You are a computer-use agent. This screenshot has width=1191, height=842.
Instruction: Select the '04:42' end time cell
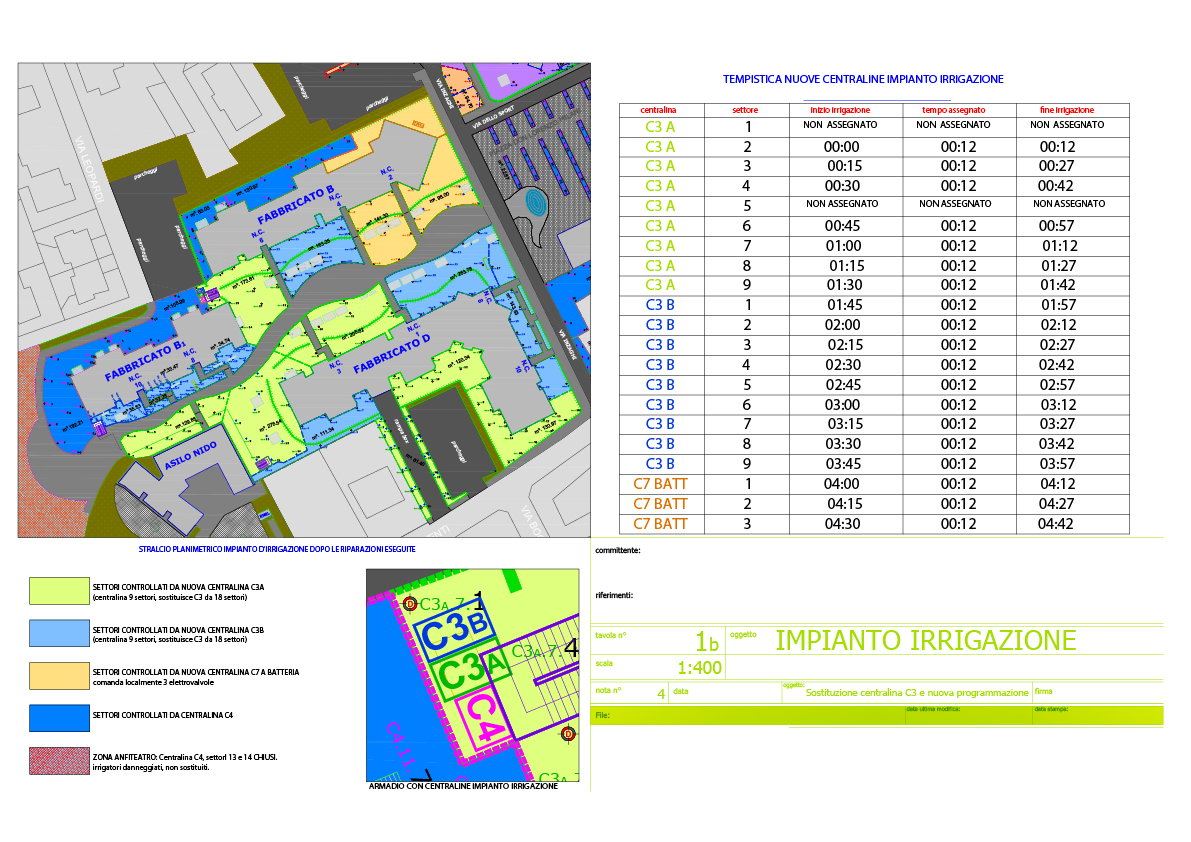pyautogui.click(x=1056, y=524)
